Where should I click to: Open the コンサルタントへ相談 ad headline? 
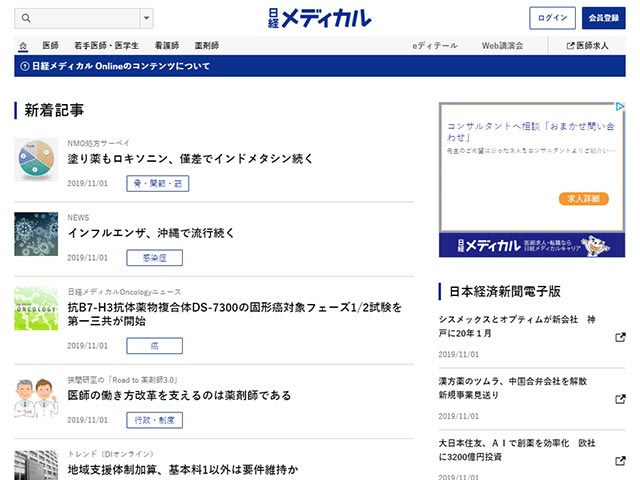coord(531,131)
